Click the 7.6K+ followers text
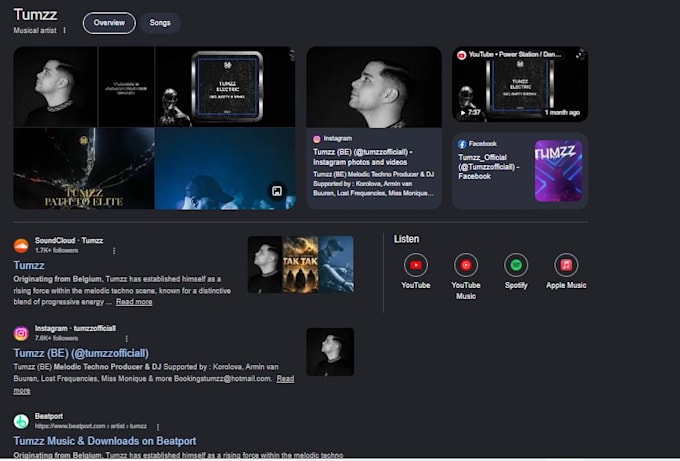The height and width of the screenshot is (461, 680). click(x=56, y=338)
